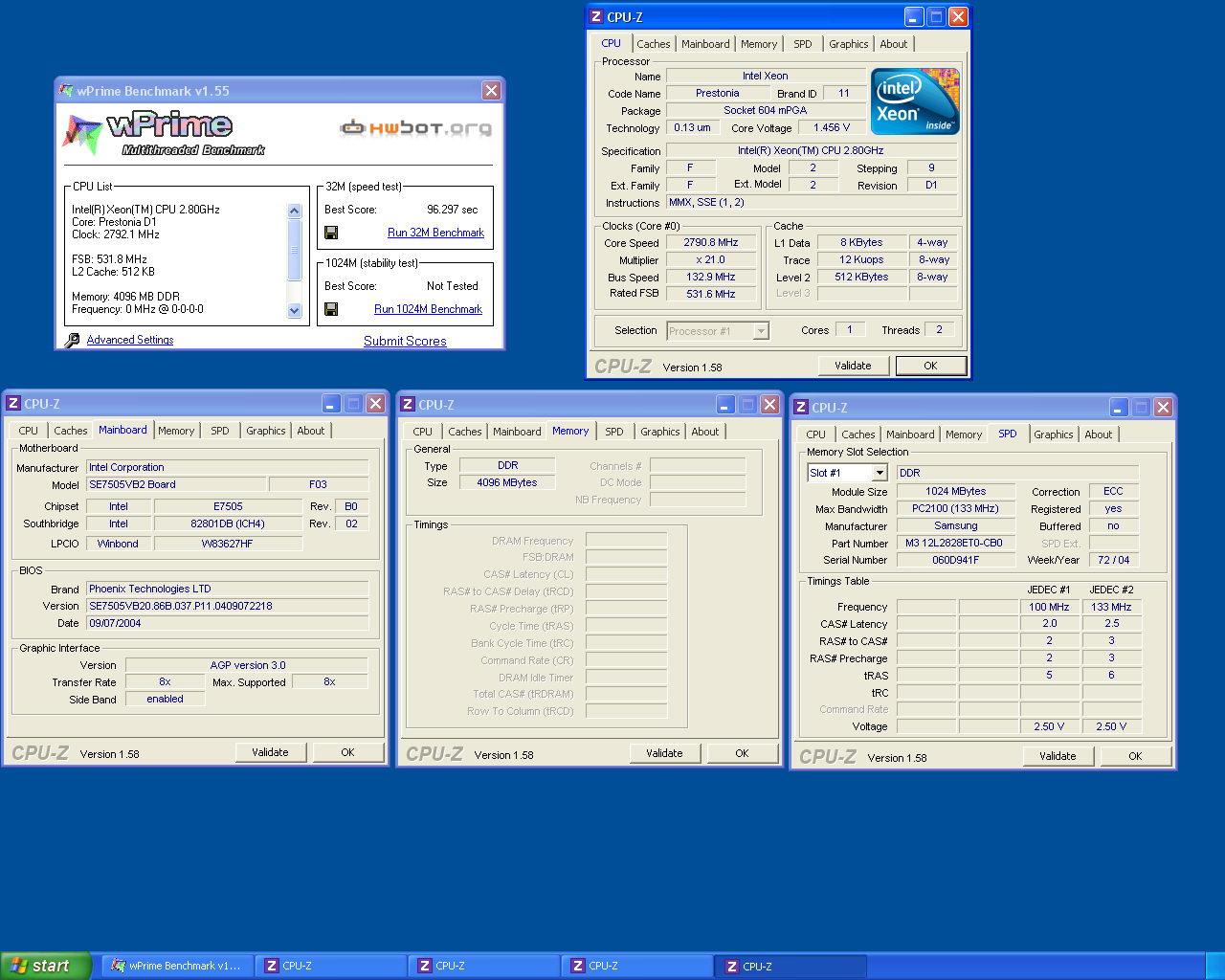Image resolution: width=1225 pixels, height=980 pixels.
Task: Open the Slot #1 memory slot dropdown
Action: coord(880,473)
